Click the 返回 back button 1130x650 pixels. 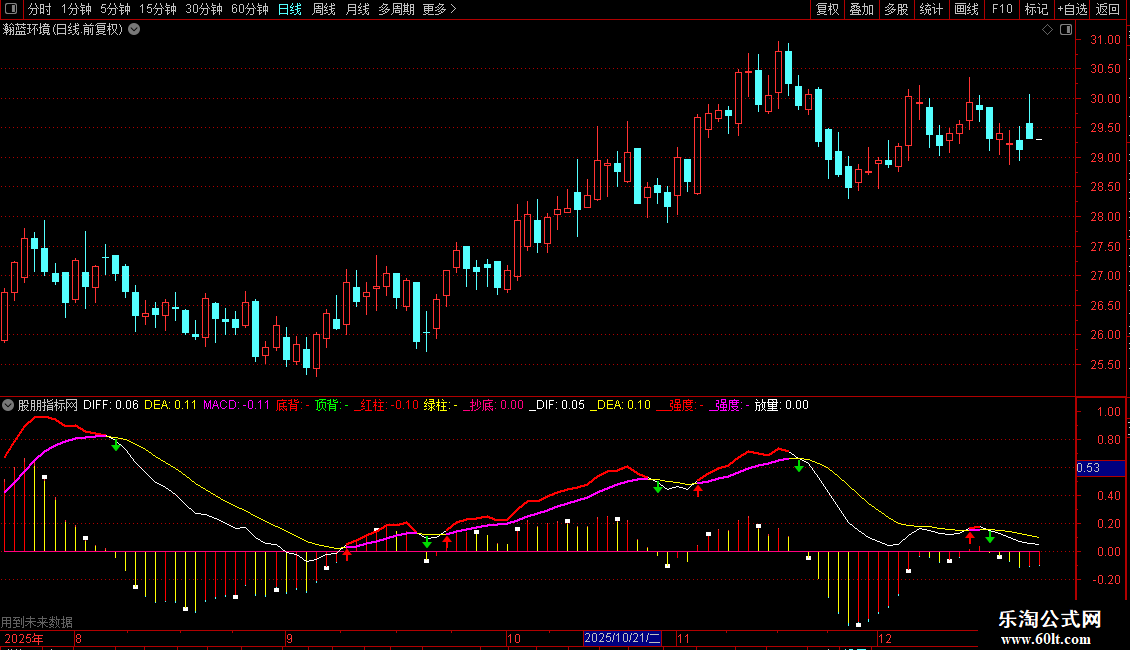pos(1108,9)
